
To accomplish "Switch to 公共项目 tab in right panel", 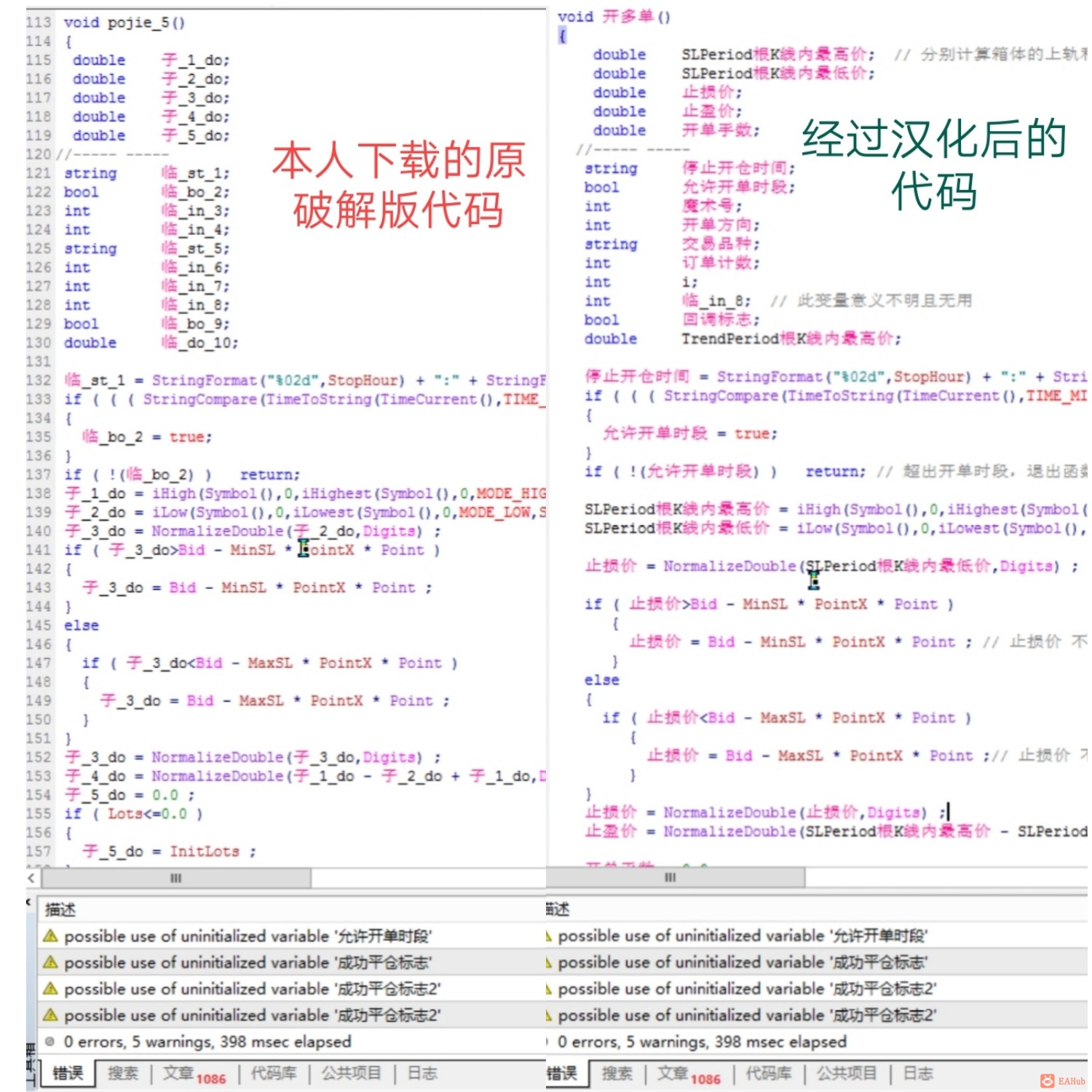I will [x=847, y=1073].
